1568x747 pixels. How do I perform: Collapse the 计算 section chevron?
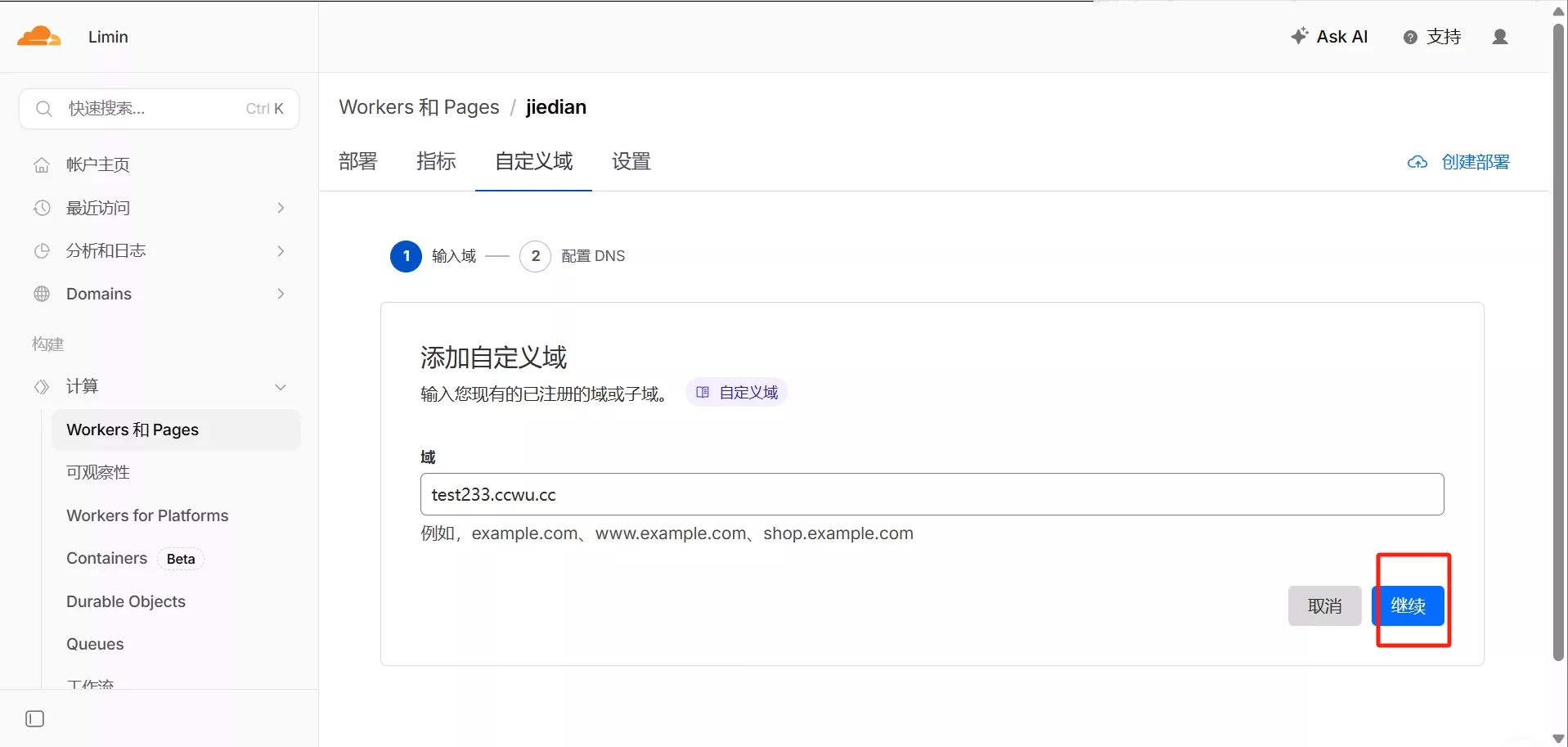point(281,387)
